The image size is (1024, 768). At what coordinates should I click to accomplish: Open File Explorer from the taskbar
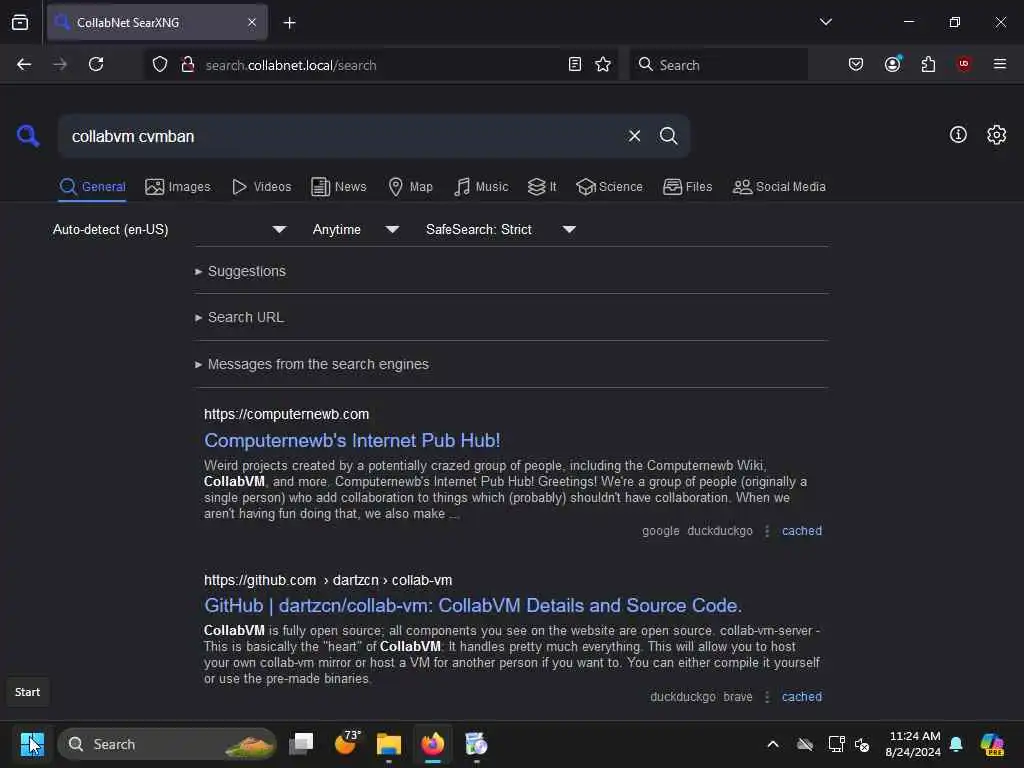389,744
